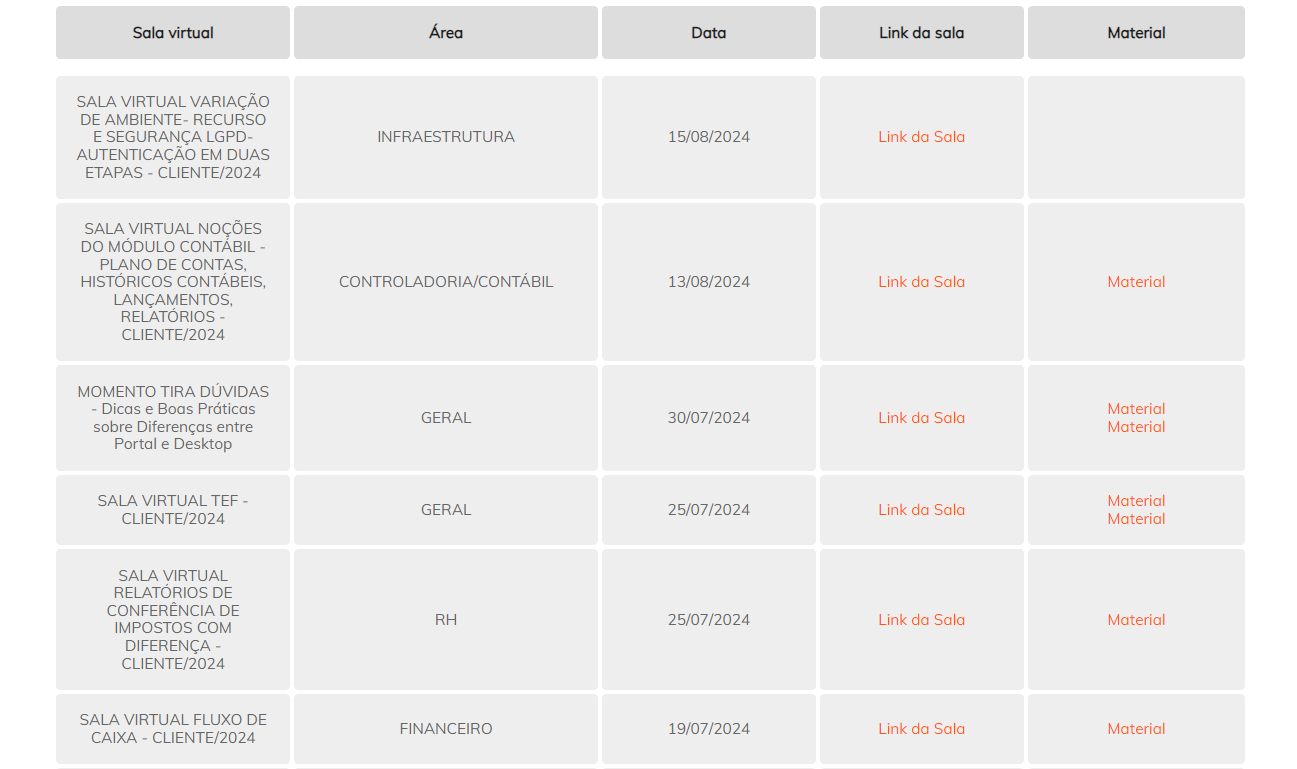This screenshot has height=769, width=1297.
Task: Click the "Material" column header
Action: pyautogui.click(x=1136, y=33)
